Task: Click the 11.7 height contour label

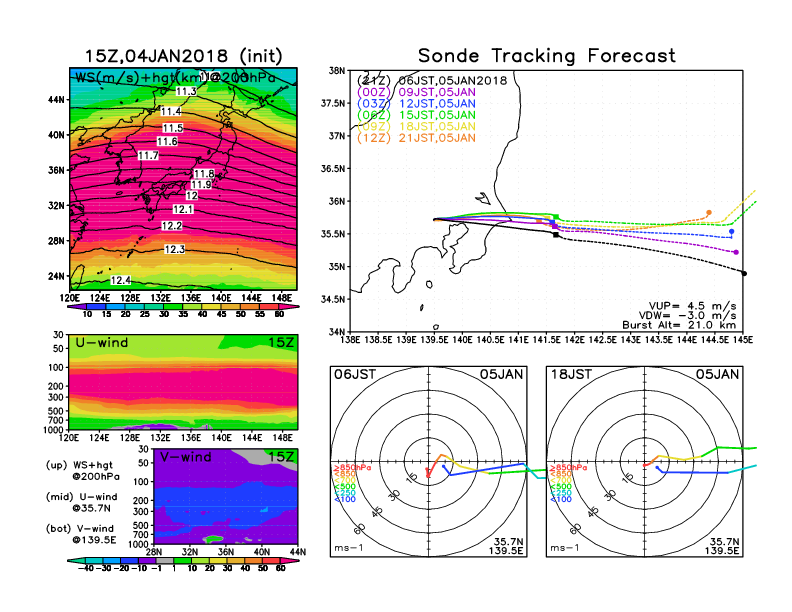Action: (148, 156)
